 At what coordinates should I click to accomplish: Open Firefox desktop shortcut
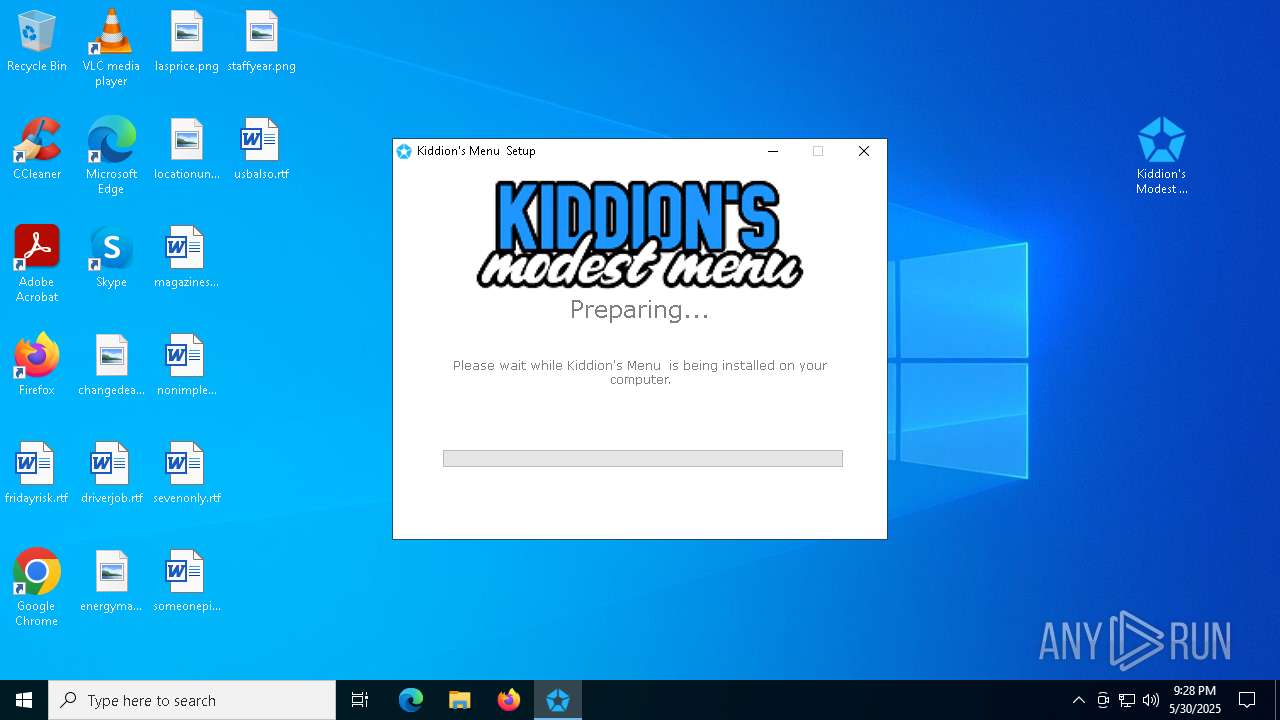[x=37, y=365]
